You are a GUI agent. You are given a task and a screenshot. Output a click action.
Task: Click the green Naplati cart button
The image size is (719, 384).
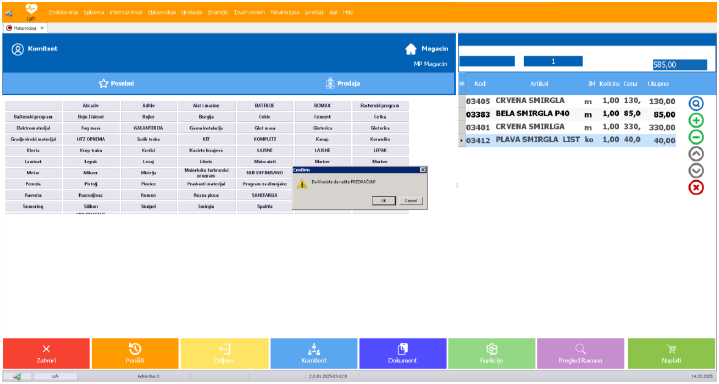tap(671, 354)
